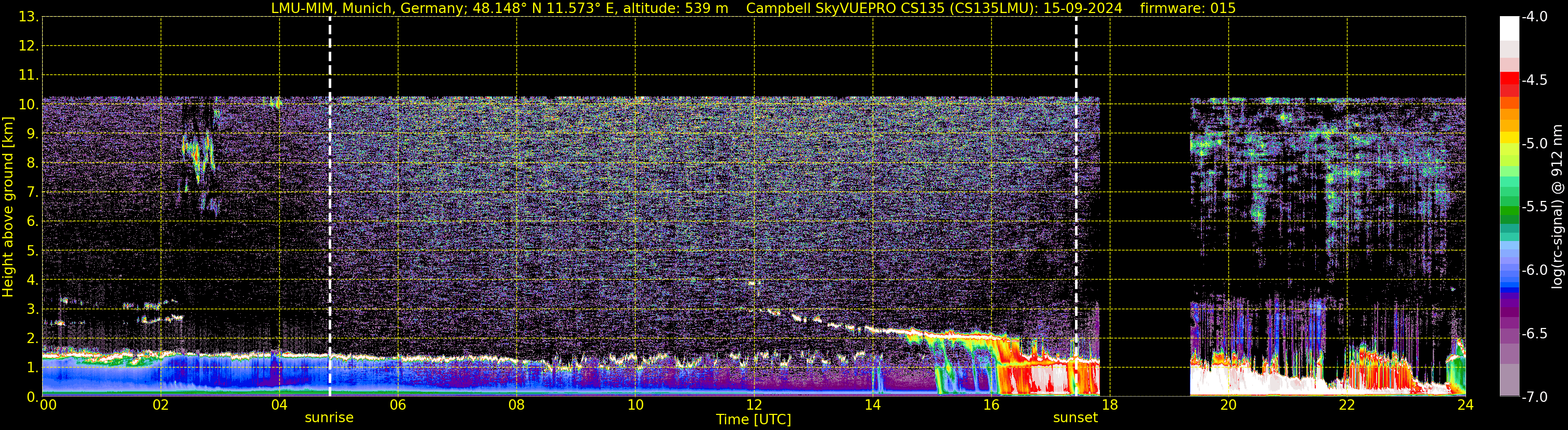The height and width of the screenshot is (430, 1568).
Task: Click the time axis tick label '08'
Action: pos(517,405)
